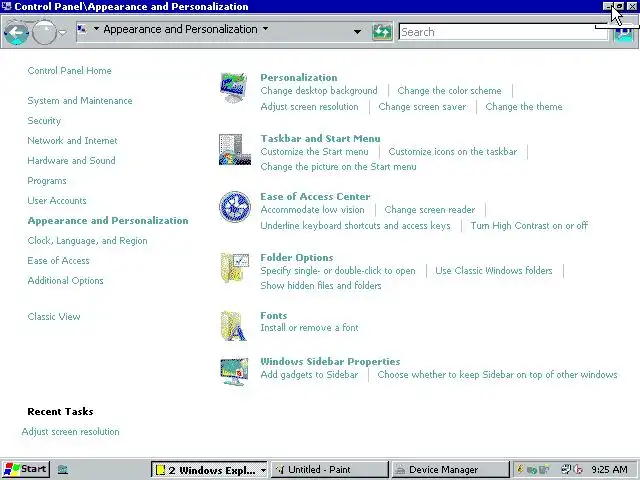The width and height of the screenshot is (640, 480).
Task: Open the address bar history dropdown
Action: pyautogui.click(x=357, y=31)
